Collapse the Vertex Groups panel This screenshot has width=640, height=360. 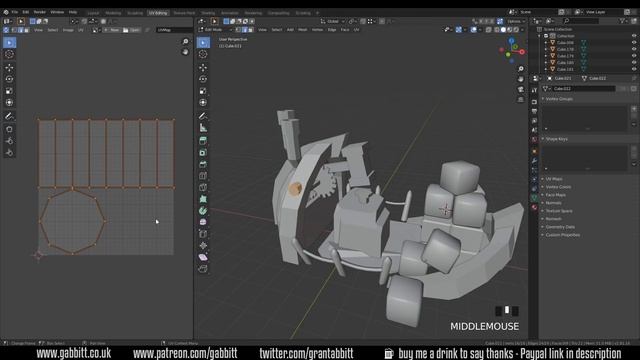coord(558,99)
